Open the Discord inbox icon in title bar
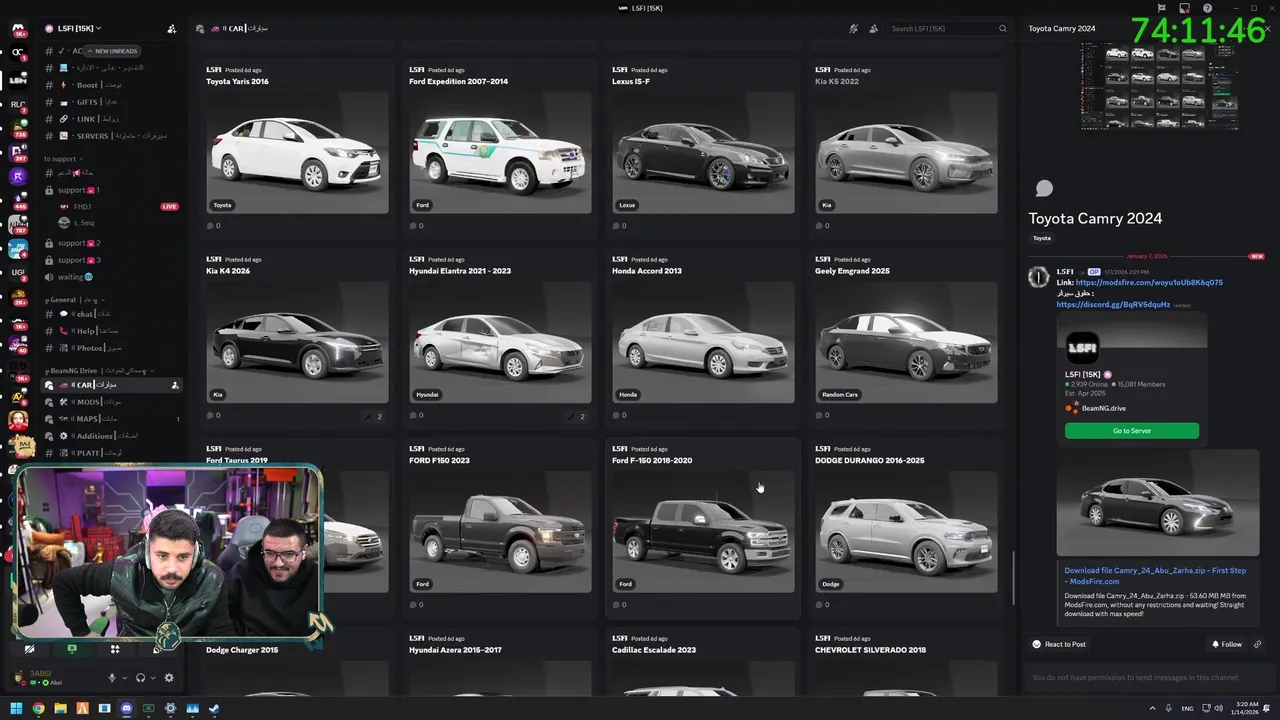Image resolution: width=1280 pixels, height=720 pixels. click(1184, 8)
